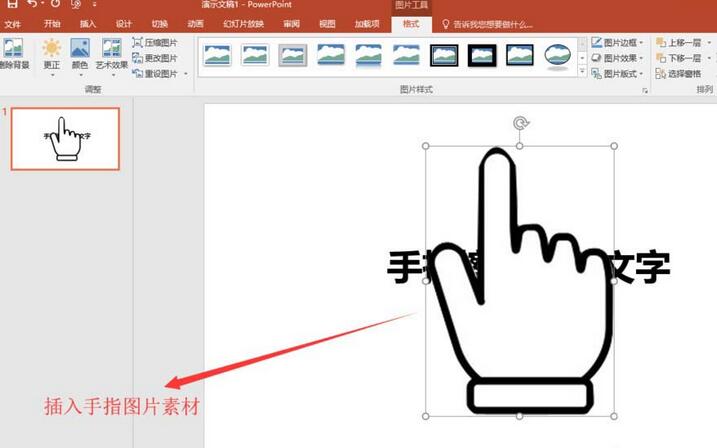The height and width of the screenshot is (448, 717).
Task: Expand the 重设图片 dropdown arrow
Action: click(186, 74)
